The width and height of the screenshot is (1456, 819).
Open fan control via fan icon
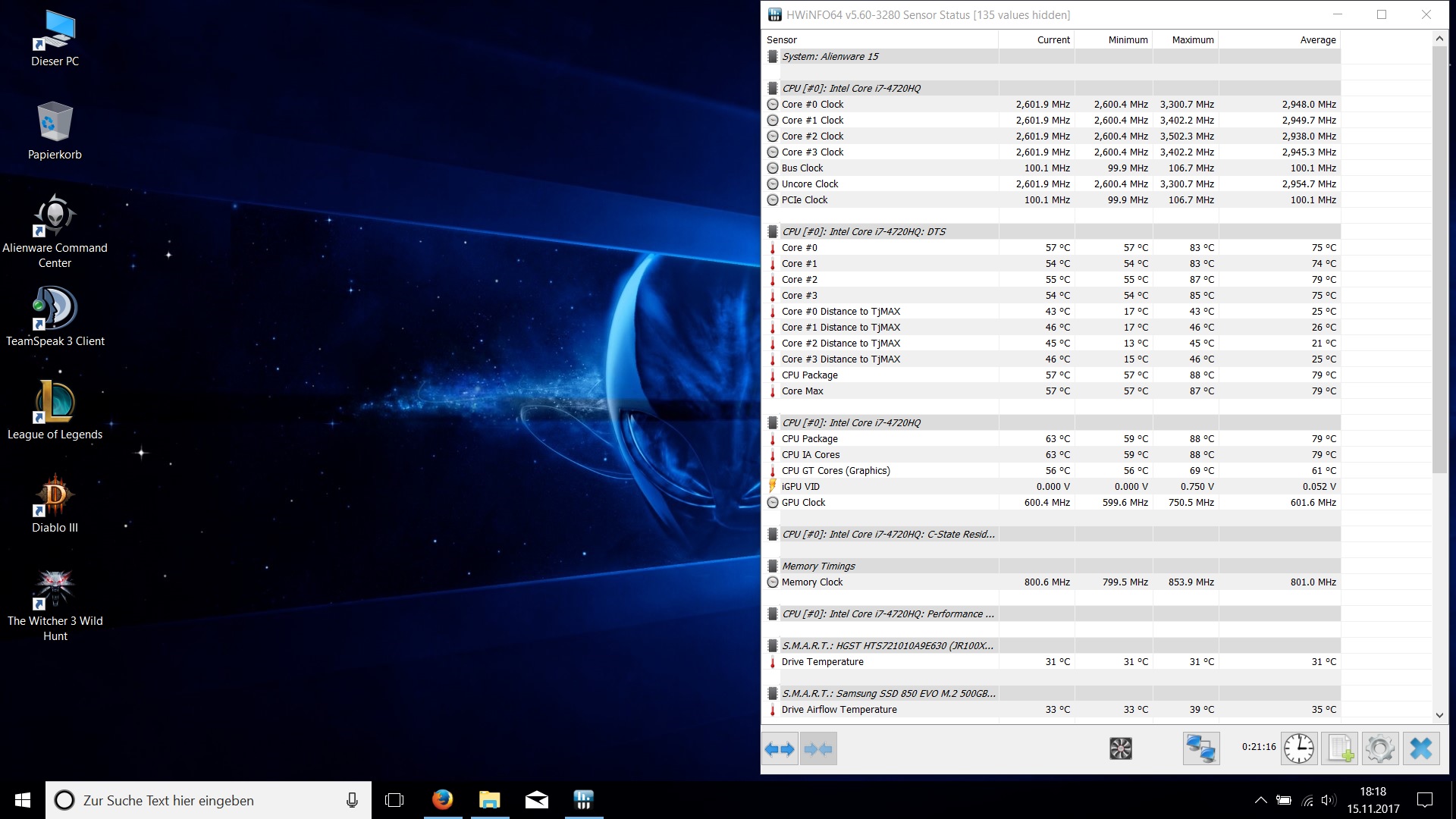pyautogui.click(x=1120, y=748)
